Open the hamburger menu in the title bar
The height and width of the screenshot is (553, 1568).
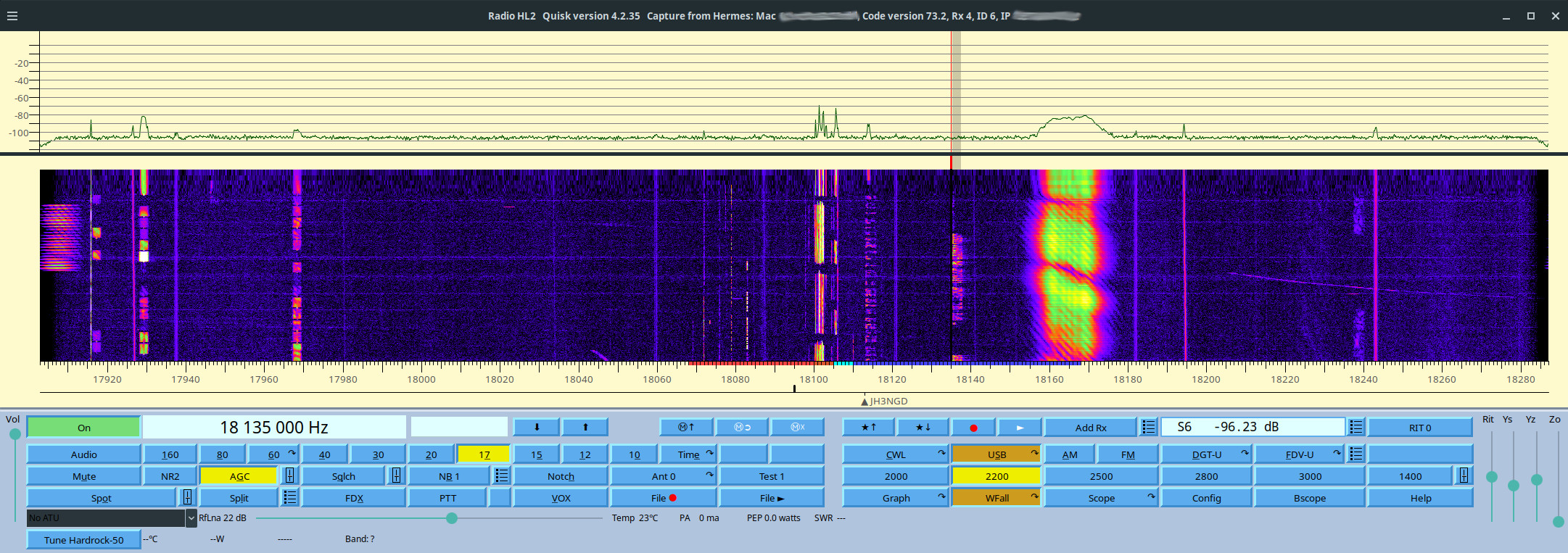click(x=12, y=16)
